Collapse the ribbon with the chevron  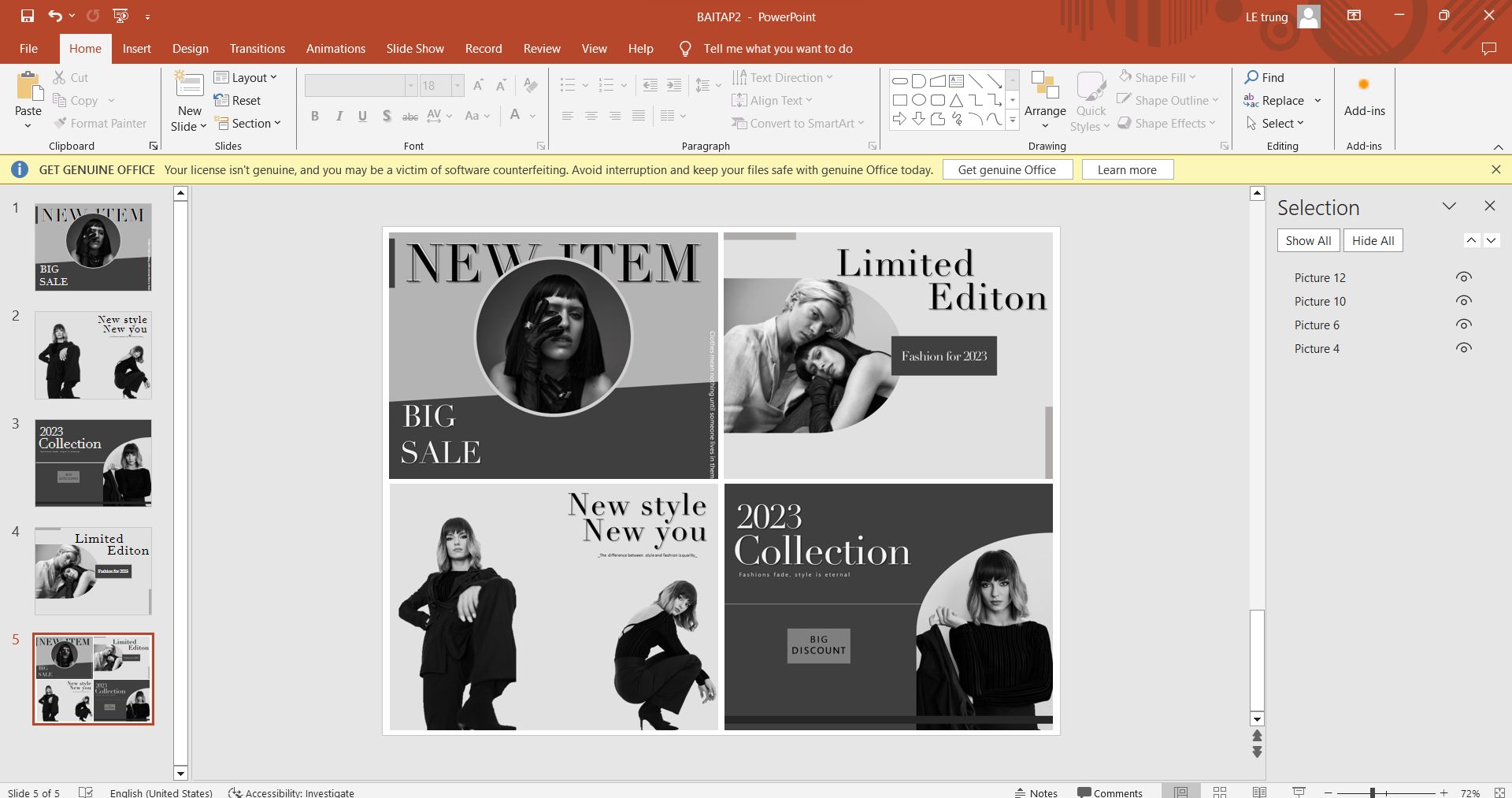pyautogui.click(x=1498, y=147)
